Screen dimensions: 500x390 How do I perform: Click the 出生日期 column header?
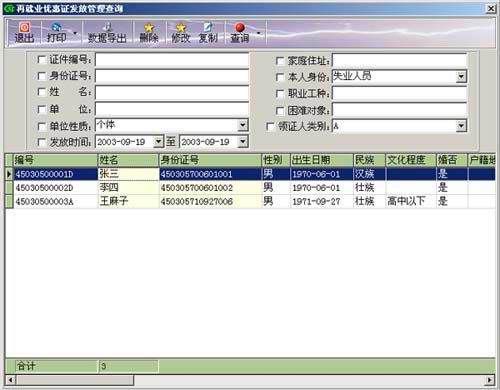tap(322, 160)
